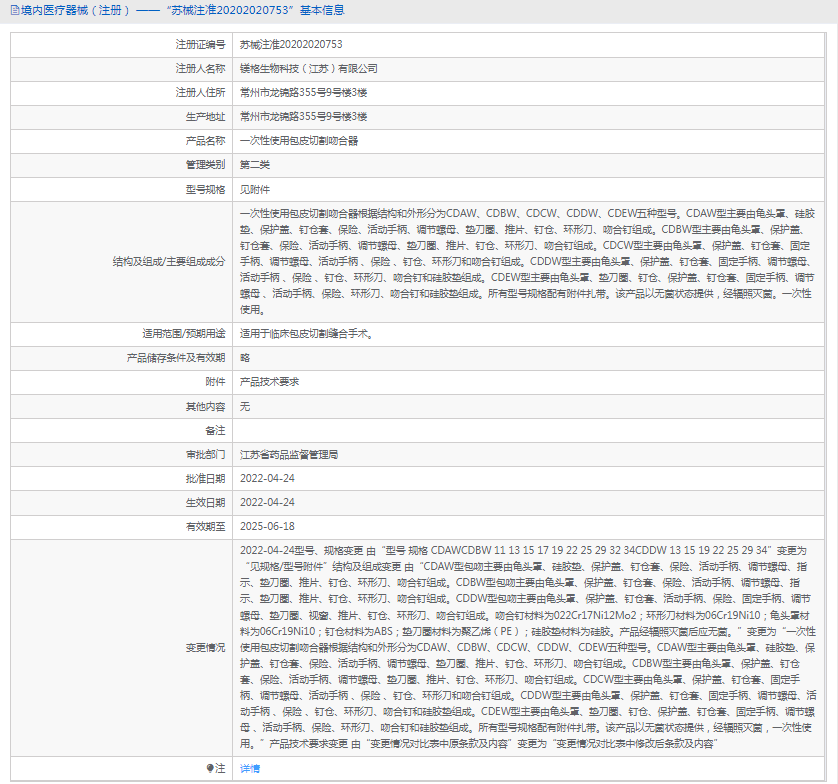The image size is (838, 784).
Task: Select product name 一次性使用包皮切割吻合器
Action: (x=299, y=141)
